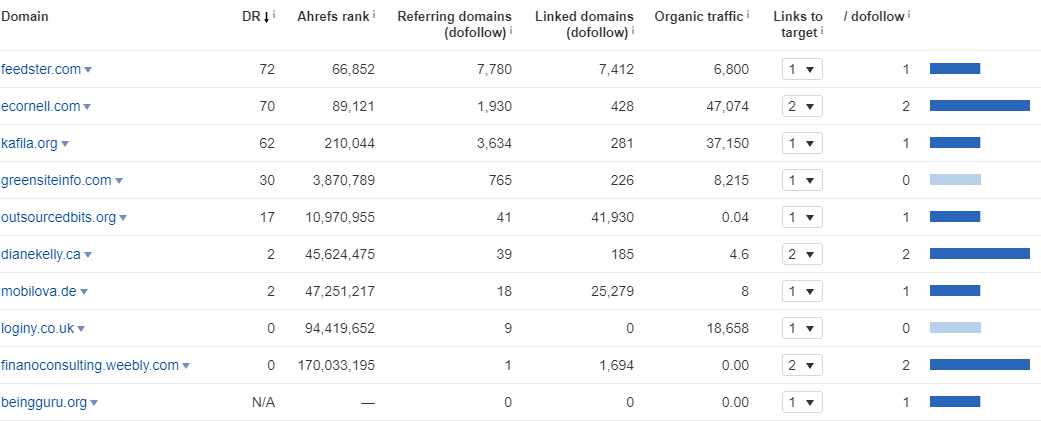Sort by Organic traffic column header
Viewport: 1041px width, 421px height.
tap(698, 17)
